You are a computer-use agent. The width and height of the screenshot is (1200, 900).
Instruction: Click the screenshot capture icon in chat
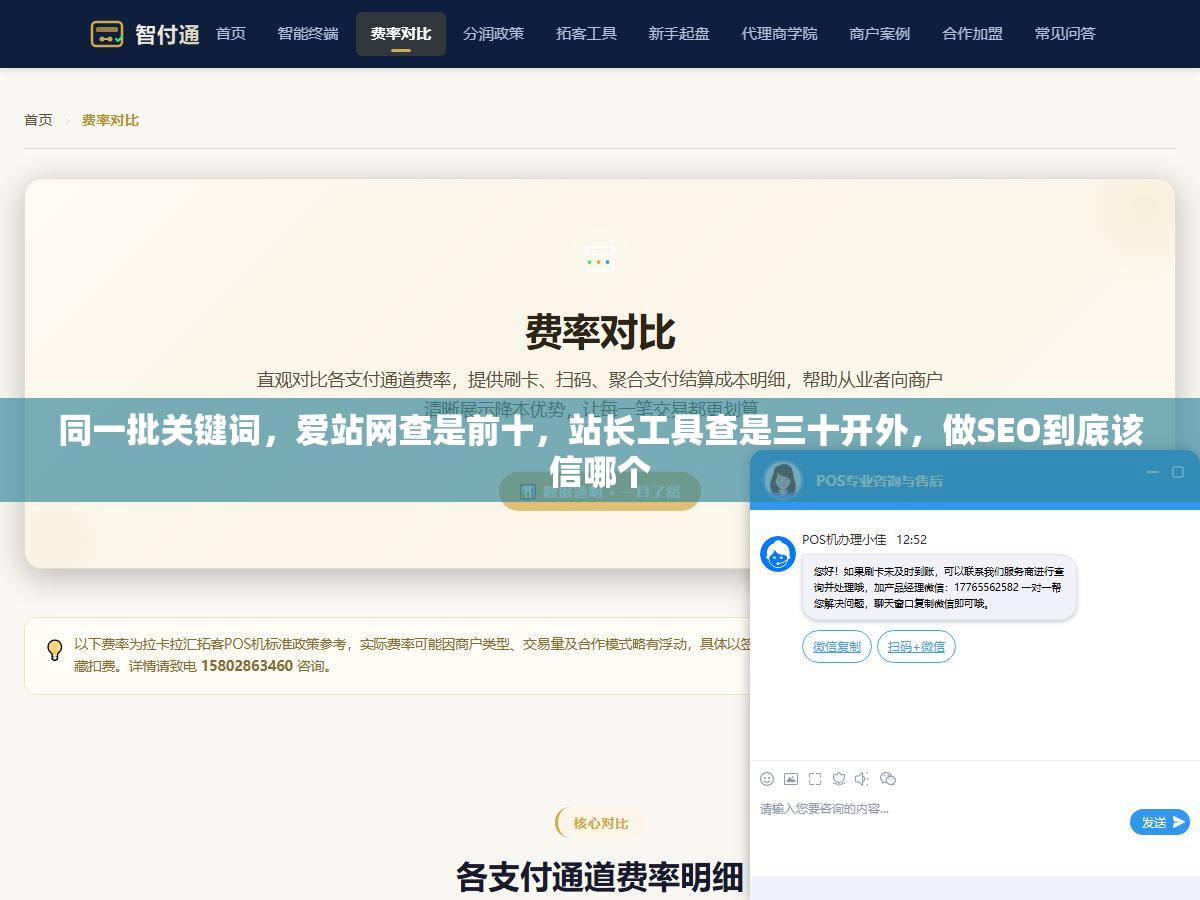pos(815,779)
